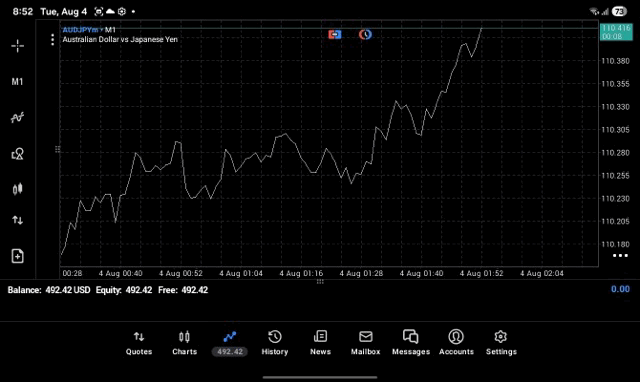The image size is (640, 382).
Task: Change chart type via candlestick icon
Action: 17,189
